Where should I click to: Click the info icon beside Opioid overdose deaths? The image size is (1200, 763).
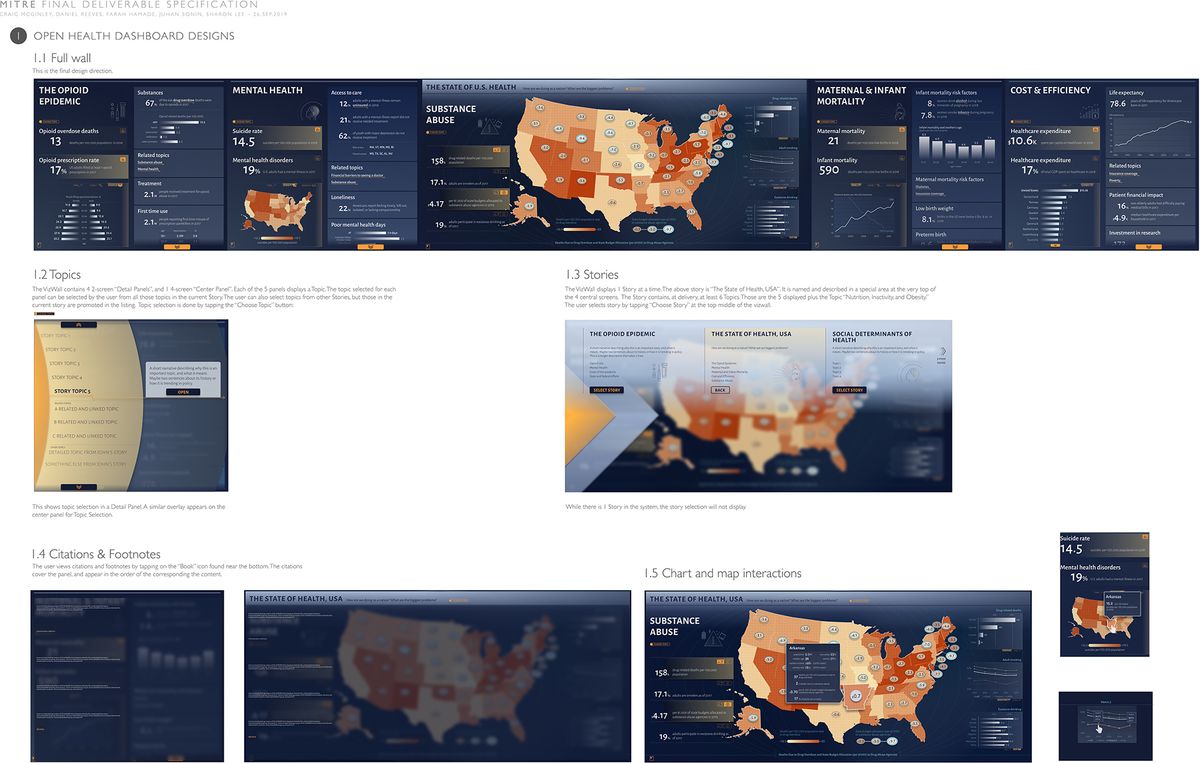click(122, 131)
